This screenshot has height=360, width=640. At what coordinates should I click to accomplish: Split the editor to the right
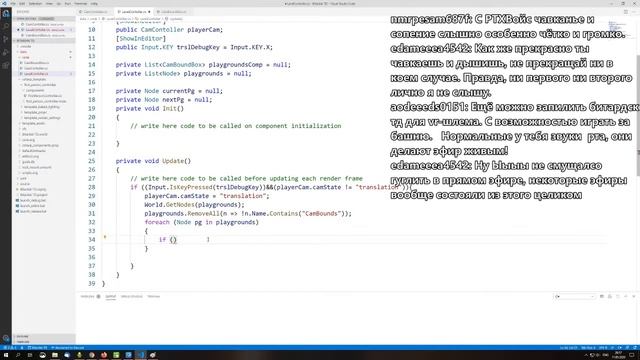(626, 12)
